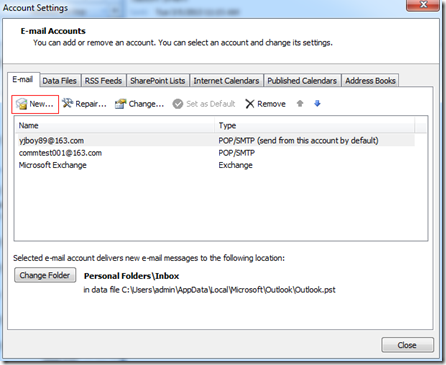Click the Change Folder button
The width and height of the screenshot is (446, 365).
pos(45,275)
